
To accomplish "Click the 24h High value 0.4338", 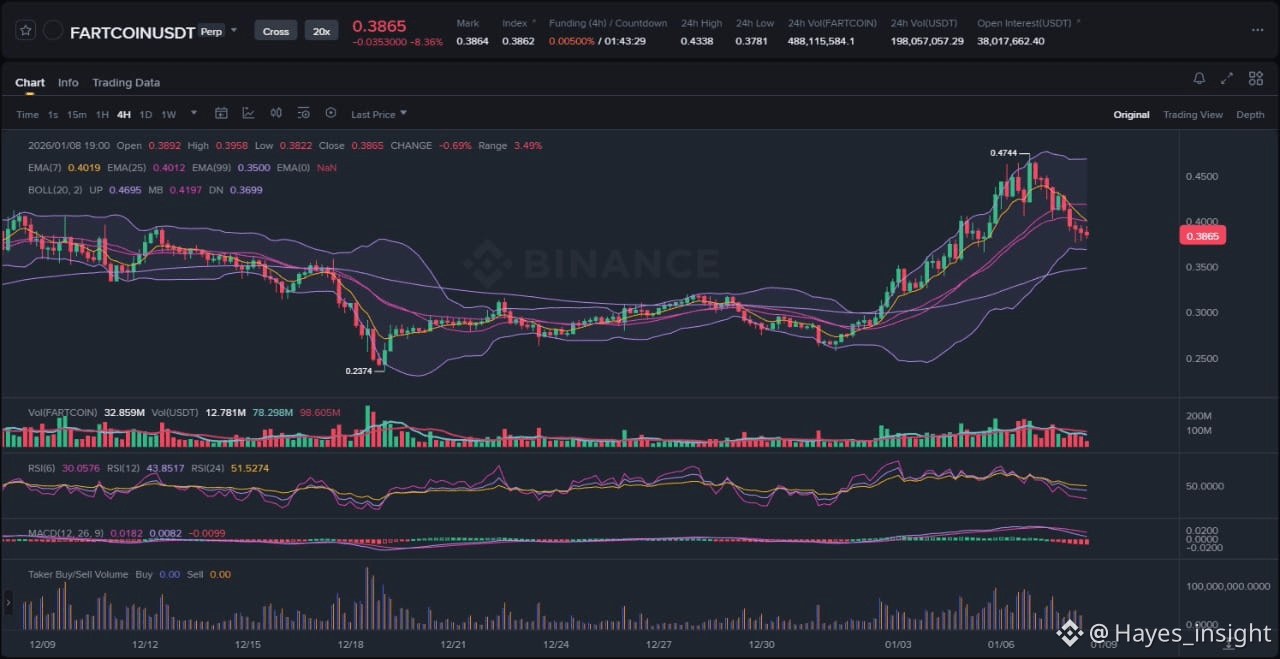I will click(x=697, y=41).
